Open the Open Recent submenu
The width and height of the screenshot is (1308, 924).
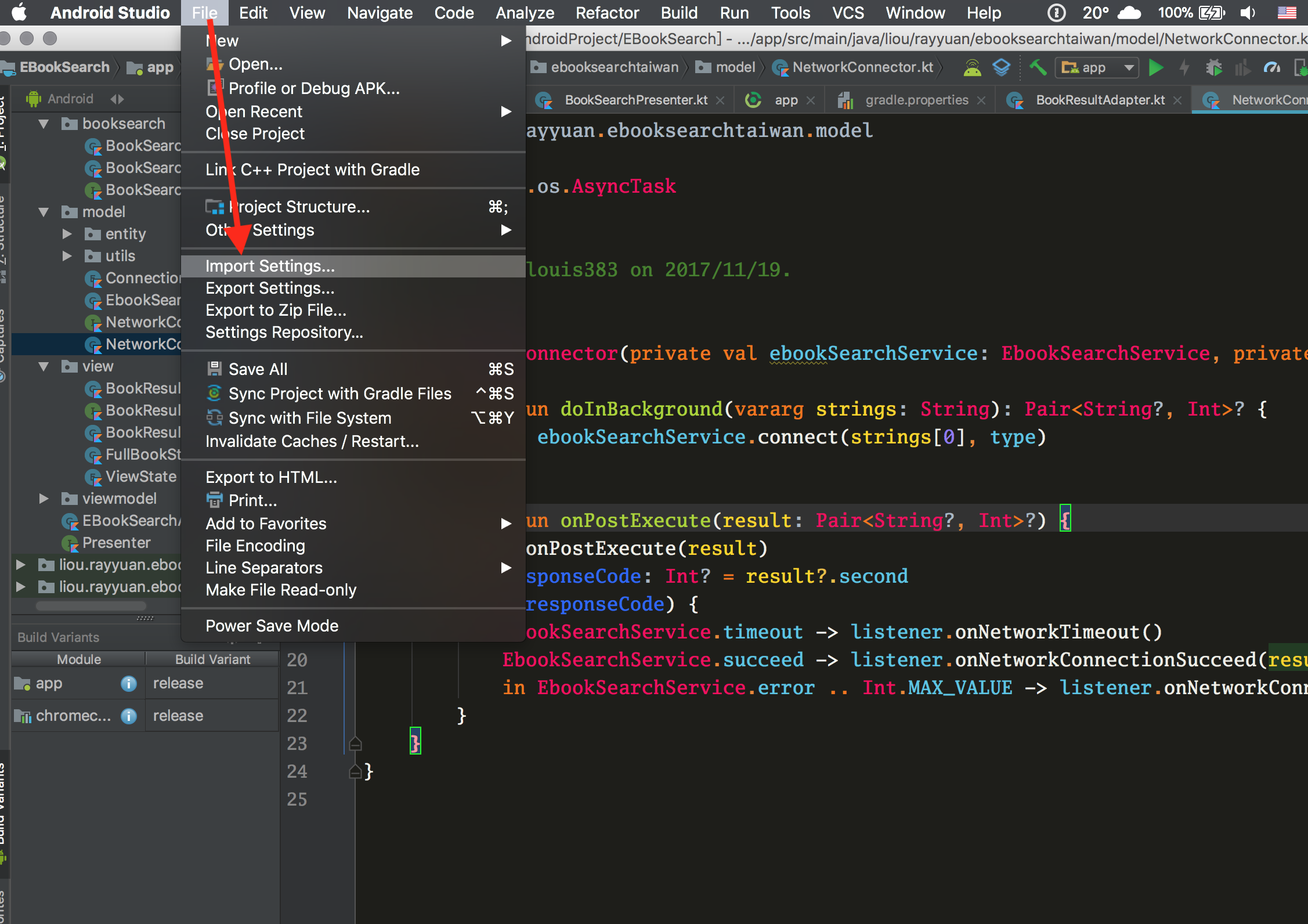353,111
